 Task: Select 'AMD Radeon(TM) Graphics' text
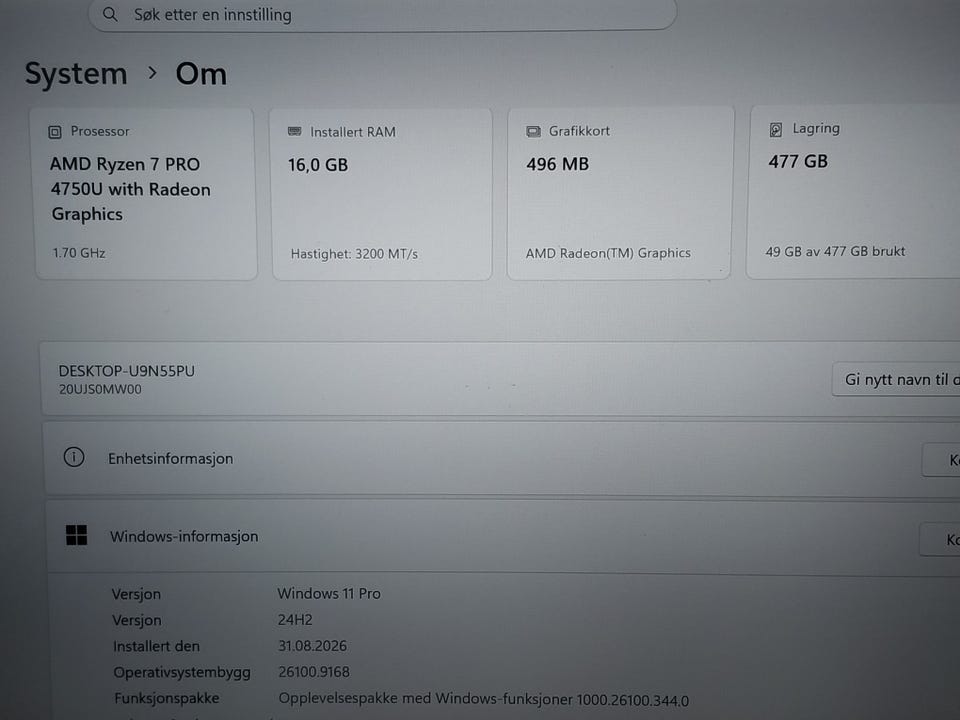pos(608,253)
